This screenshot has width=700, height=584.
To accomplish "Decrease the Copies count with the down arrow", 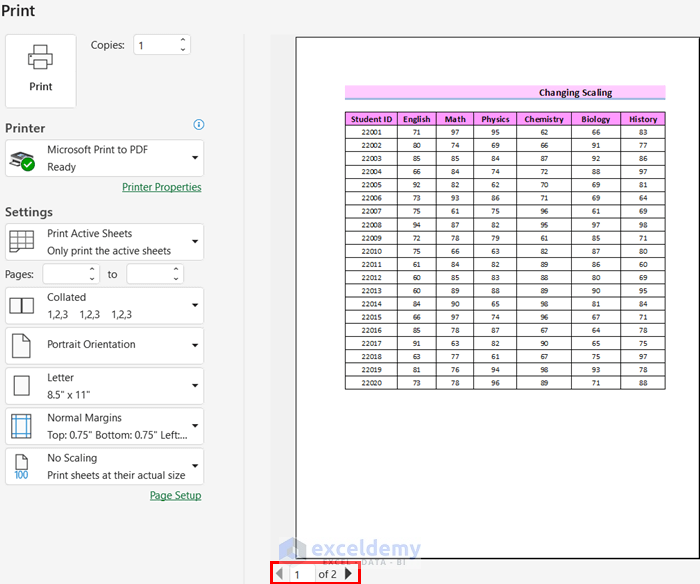I will 183,50.
